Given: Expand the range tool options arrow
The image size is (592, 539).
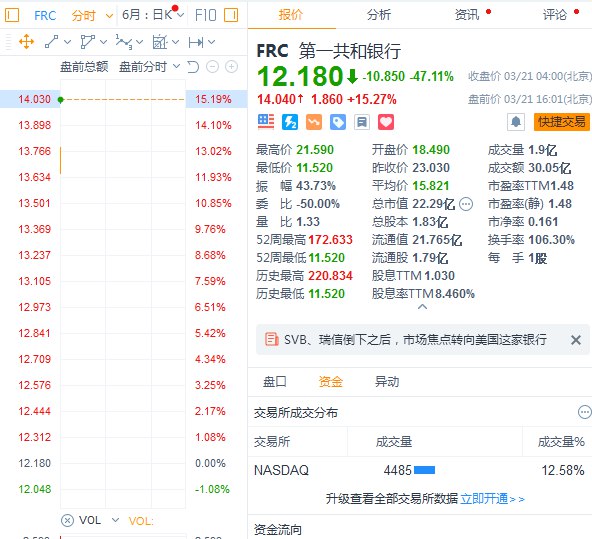Looking at the screenshot, I should (211, 42).
